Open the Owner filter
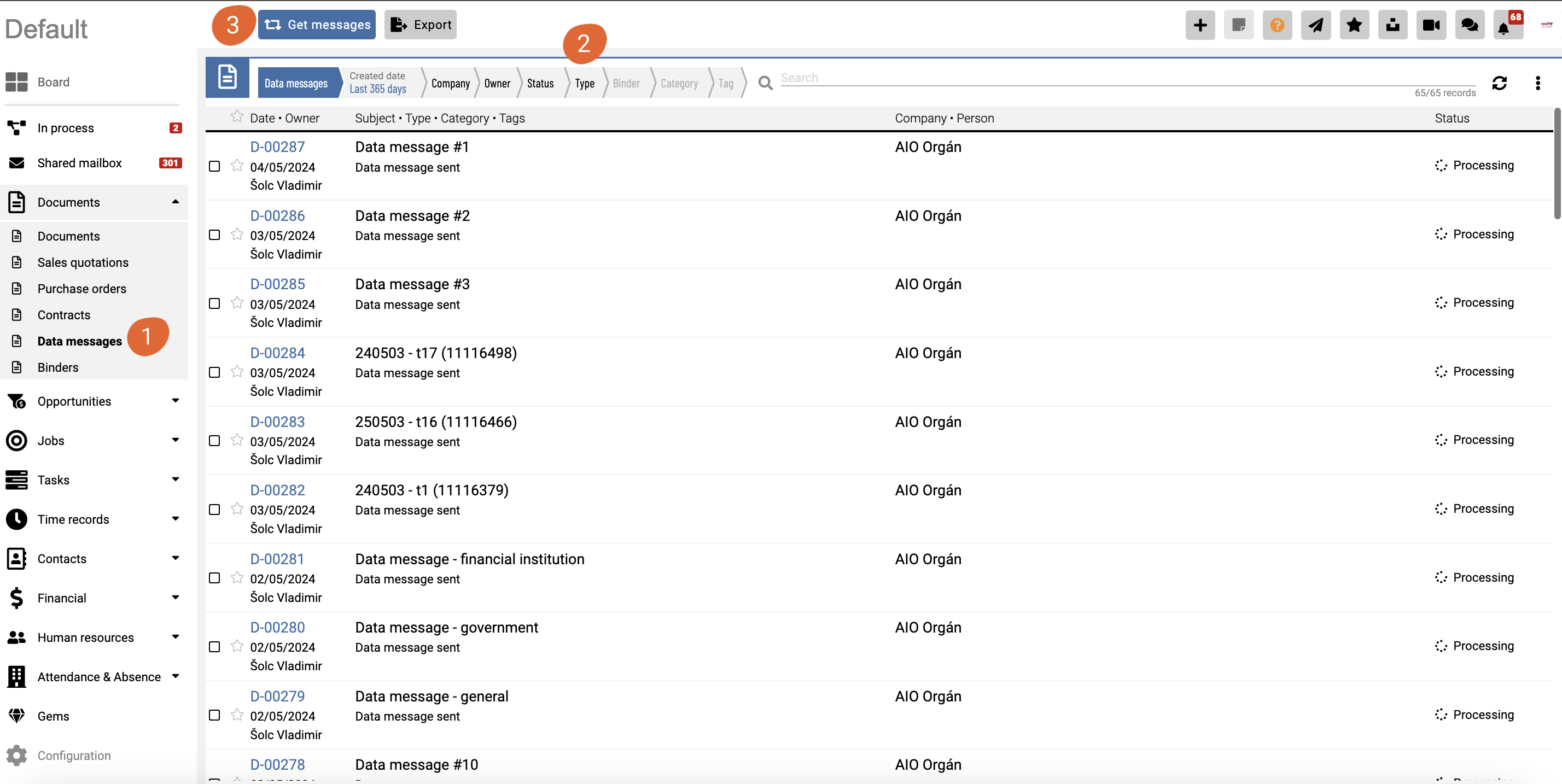 (x=497, y=83)
